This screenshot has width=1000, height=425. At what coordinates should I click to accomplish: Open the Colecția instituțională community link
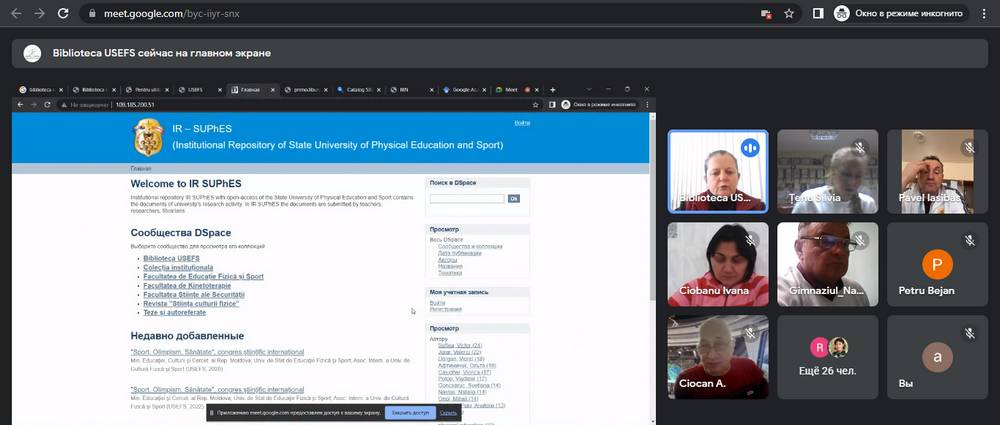coord(178,267)
